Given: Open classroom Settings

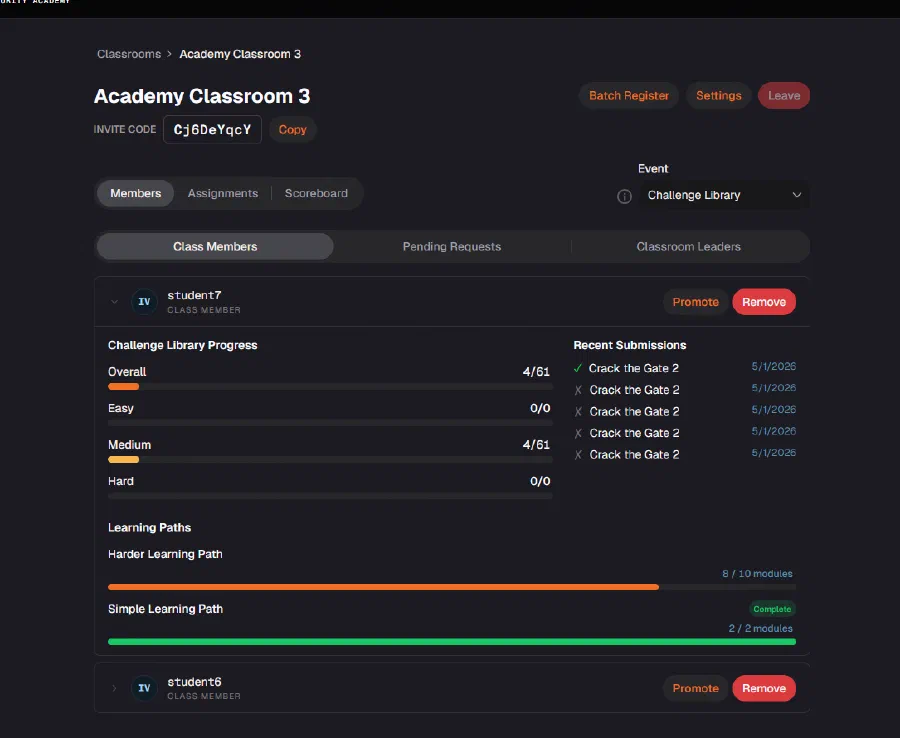Looking at the screenshot, I should pos(719,96).
